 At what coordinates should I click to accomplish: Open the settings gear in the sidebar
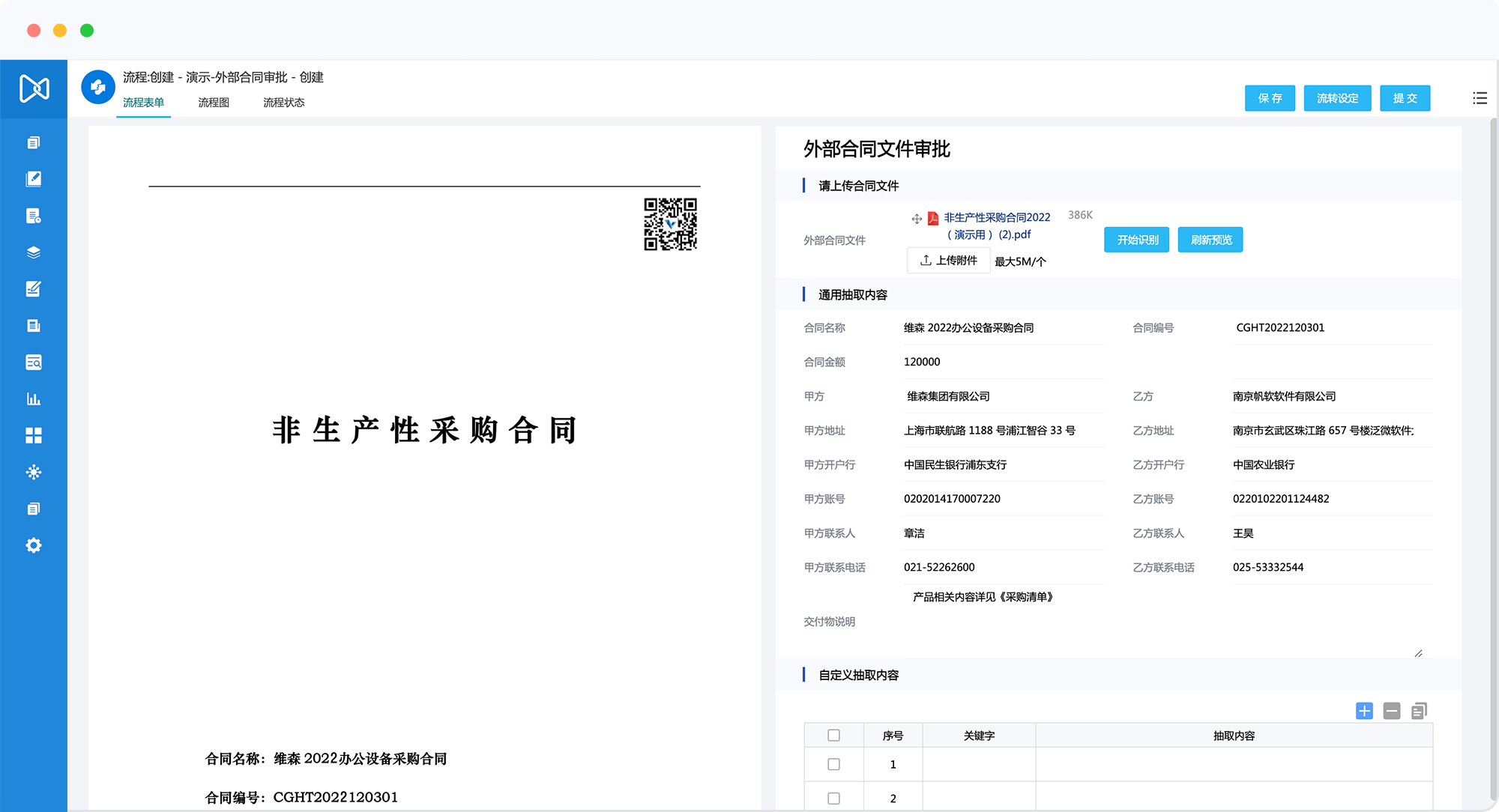point(34,545)
